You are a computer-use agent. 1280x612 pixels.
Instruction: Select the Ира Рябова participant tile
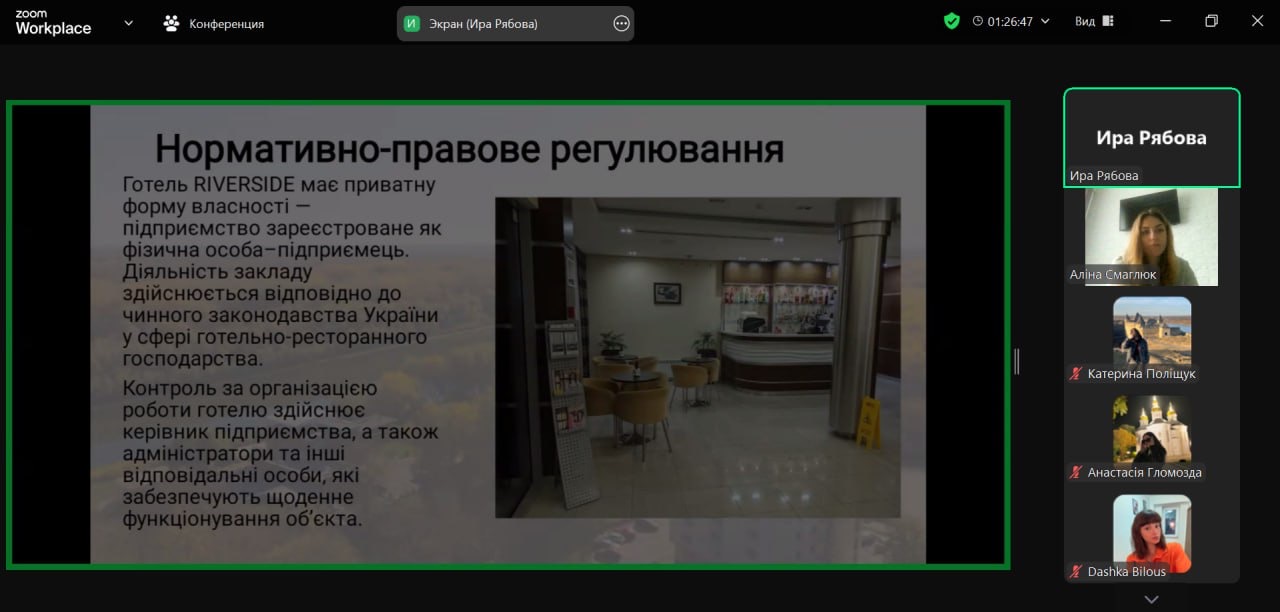pyautogui.click(x=1152, y=138)
